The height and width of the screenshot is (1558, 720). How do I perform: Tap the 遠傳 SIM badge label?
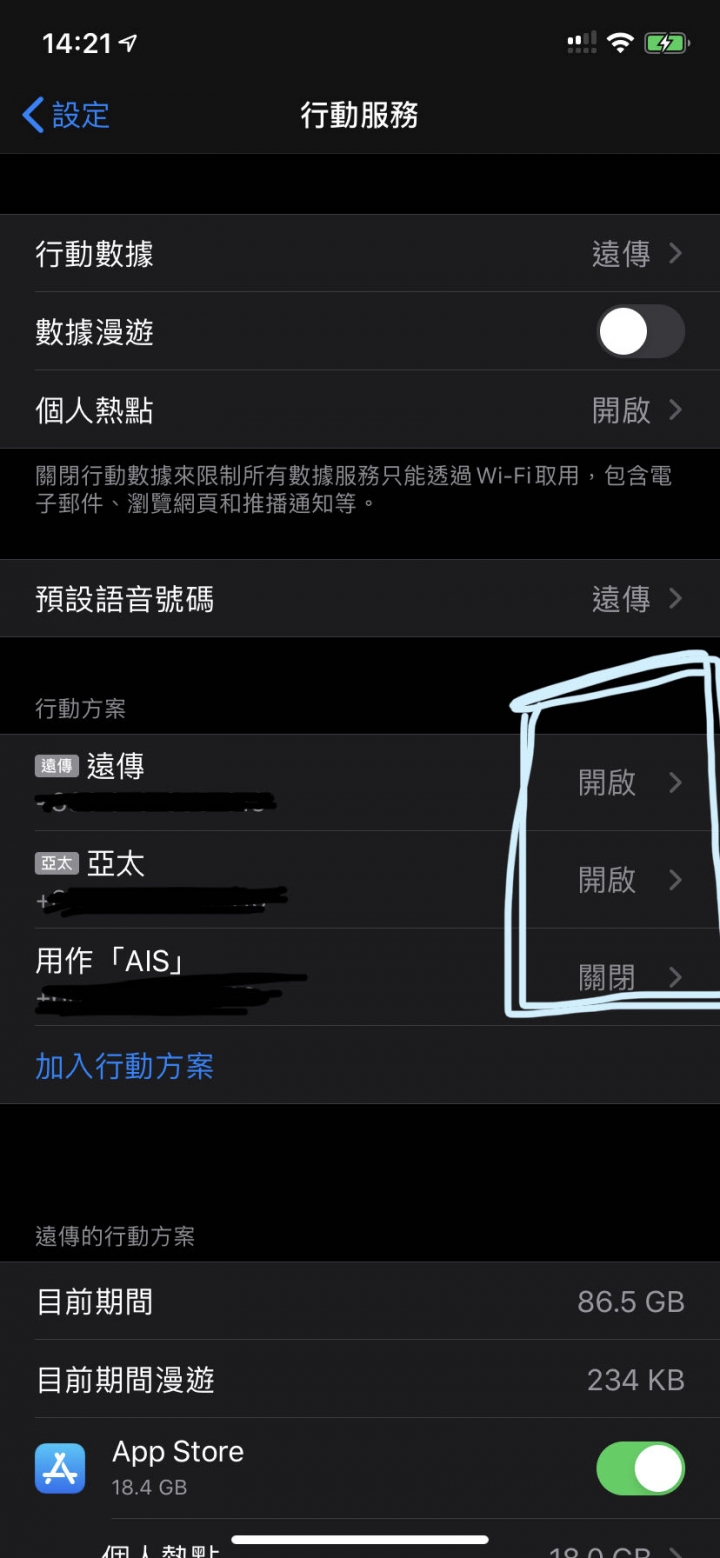57,766
